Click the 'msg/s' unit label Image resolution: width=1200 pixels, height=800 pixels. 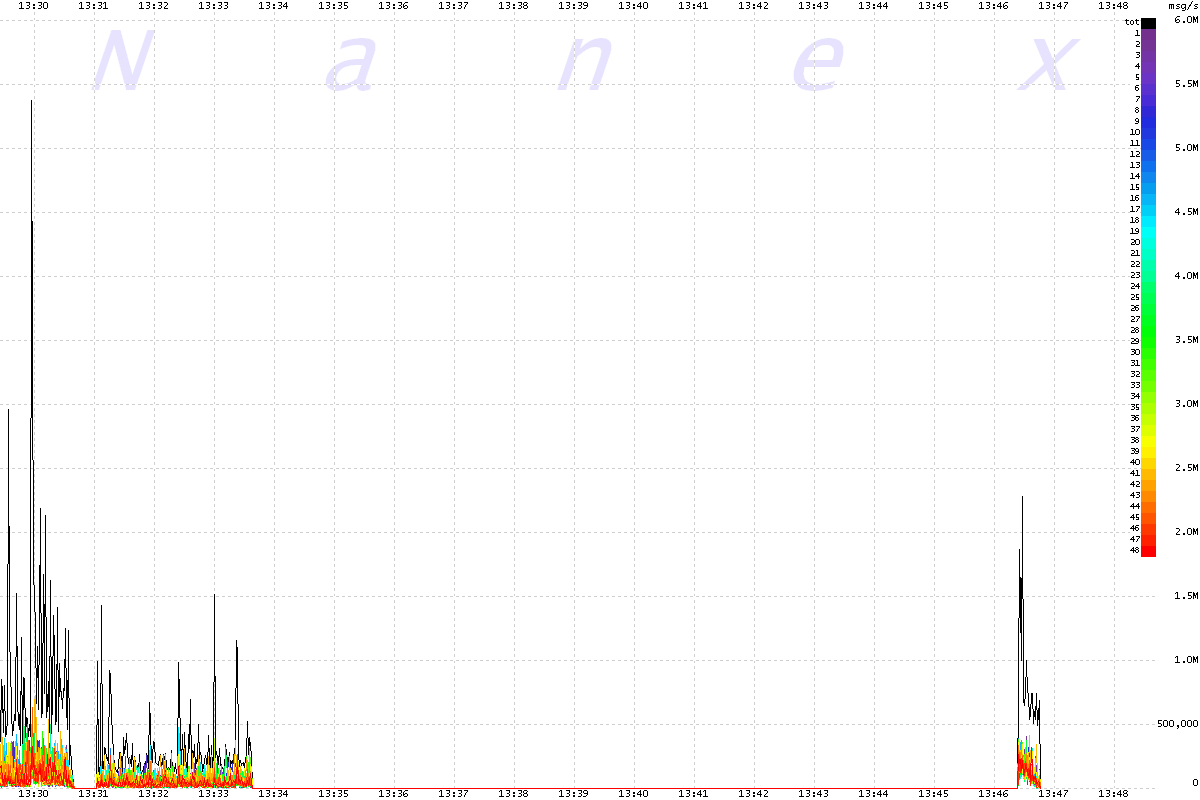click(x=1183, y=6)
